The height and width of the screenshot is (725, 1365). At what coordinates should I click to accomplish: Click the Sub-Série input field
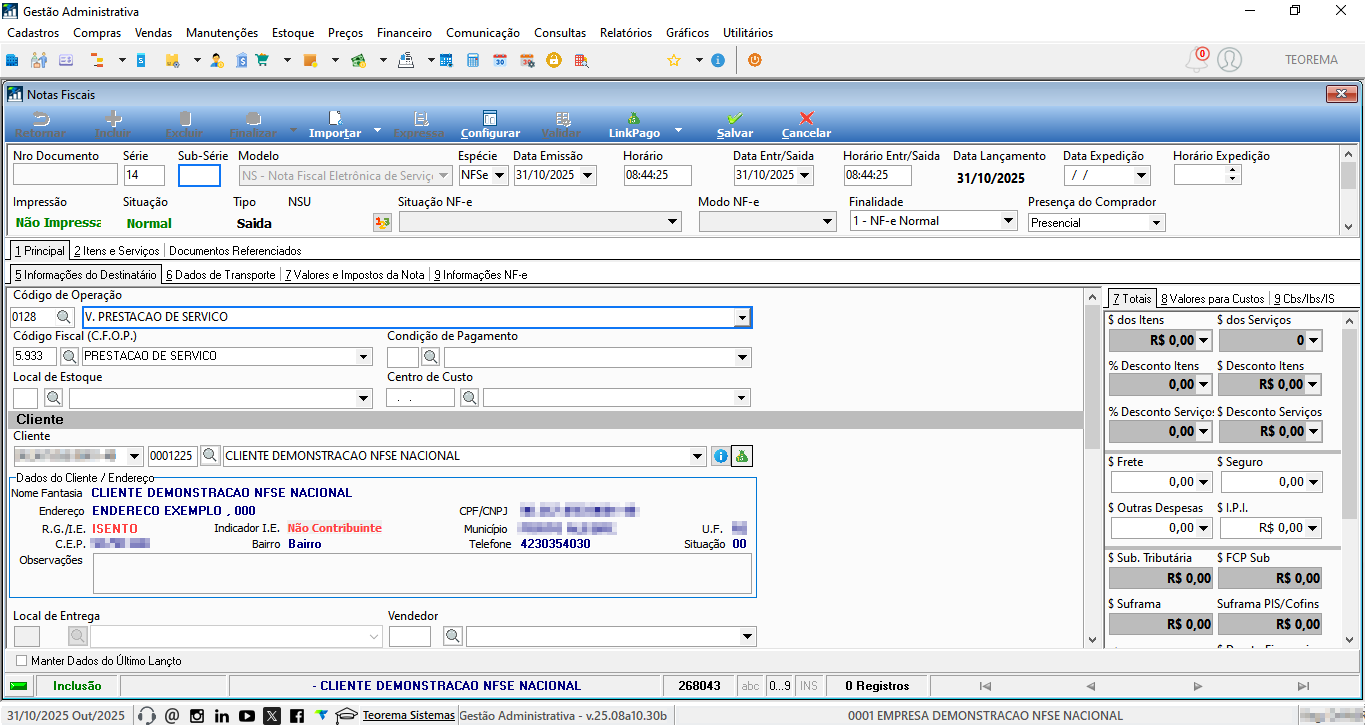tap(199, 176)
